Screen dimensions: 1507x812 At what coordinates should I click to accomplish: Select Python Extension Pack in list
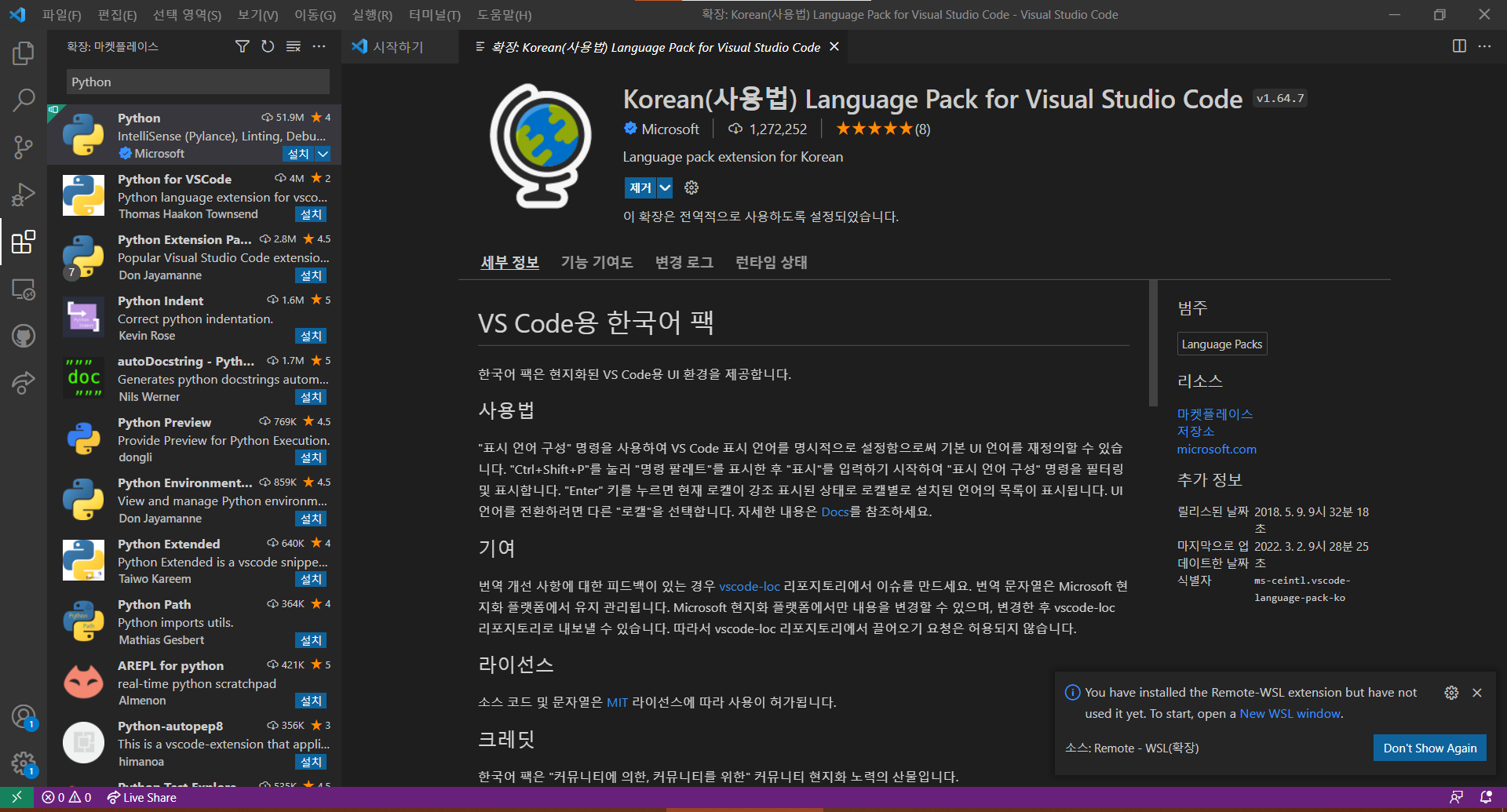[x=194, y=257]
